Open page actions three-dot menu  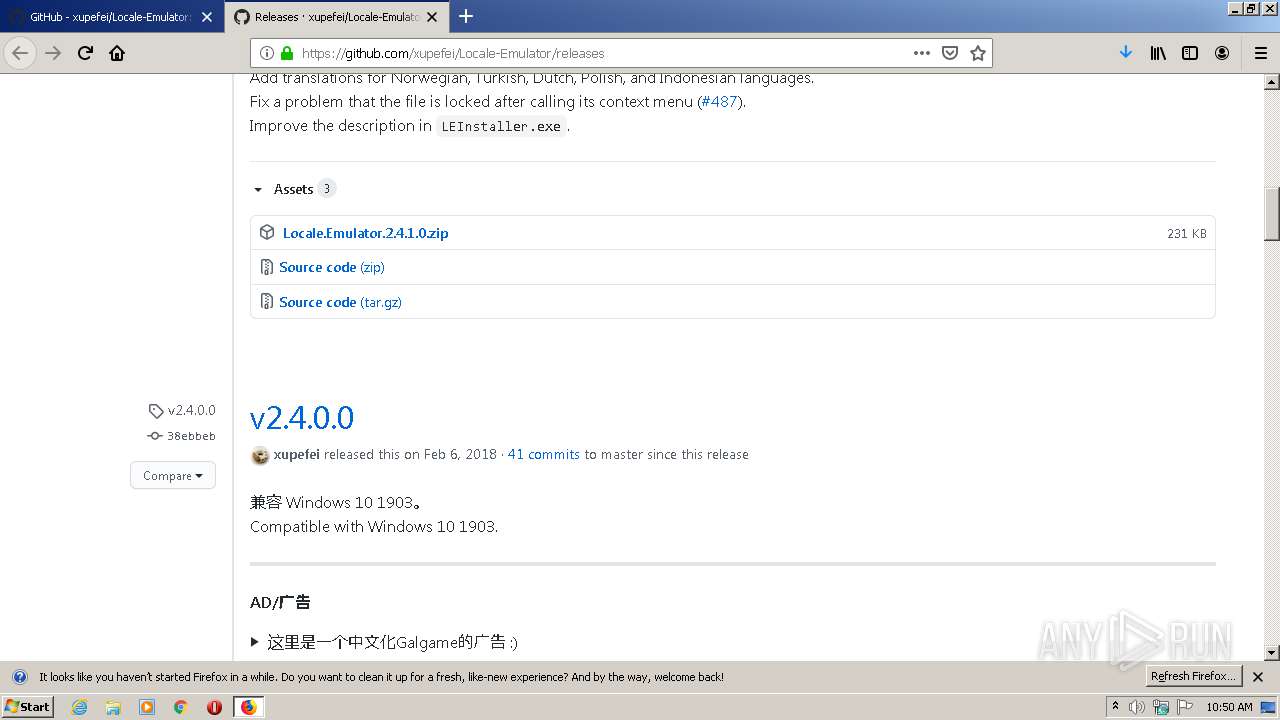[922, 53]
